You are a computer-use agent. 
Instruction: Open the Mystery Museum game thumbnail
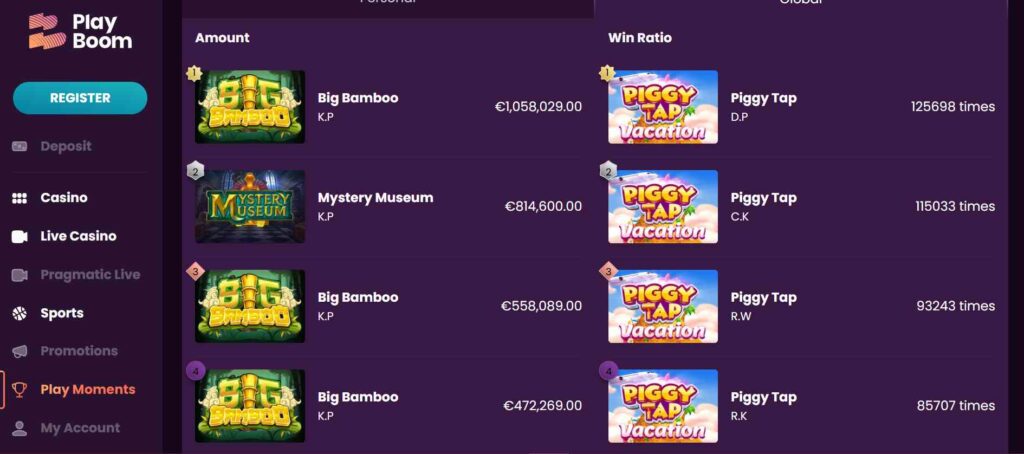[x=250, y=207]
